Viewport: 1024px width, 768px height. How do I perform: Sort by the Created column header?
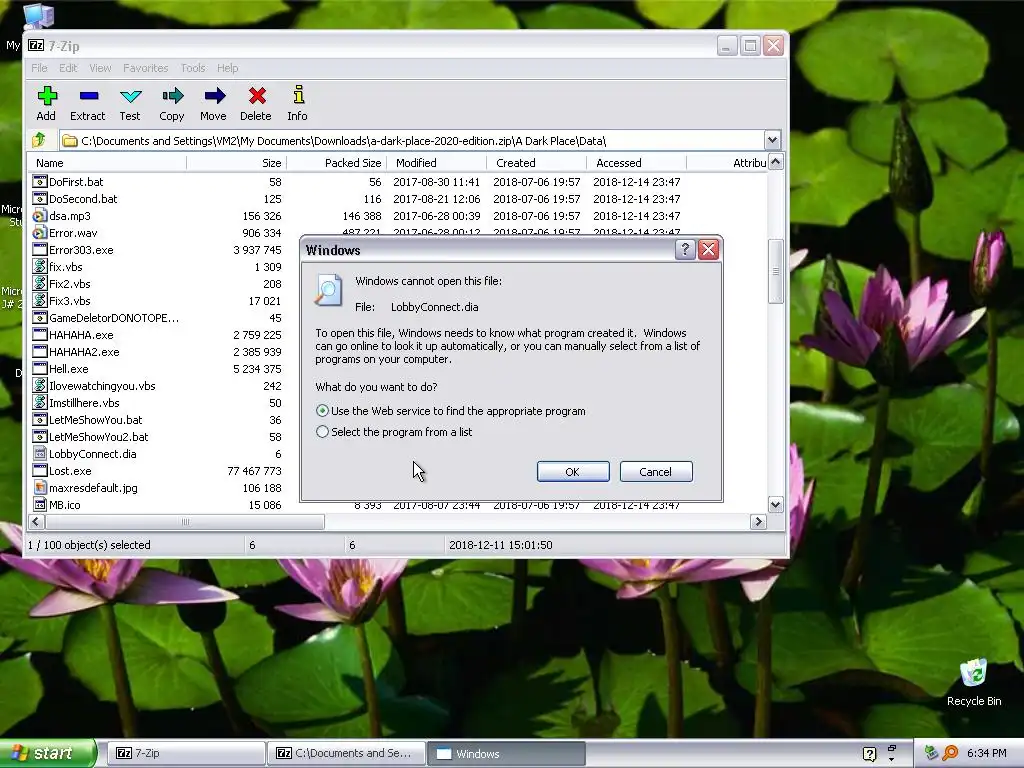click(536, 163)
